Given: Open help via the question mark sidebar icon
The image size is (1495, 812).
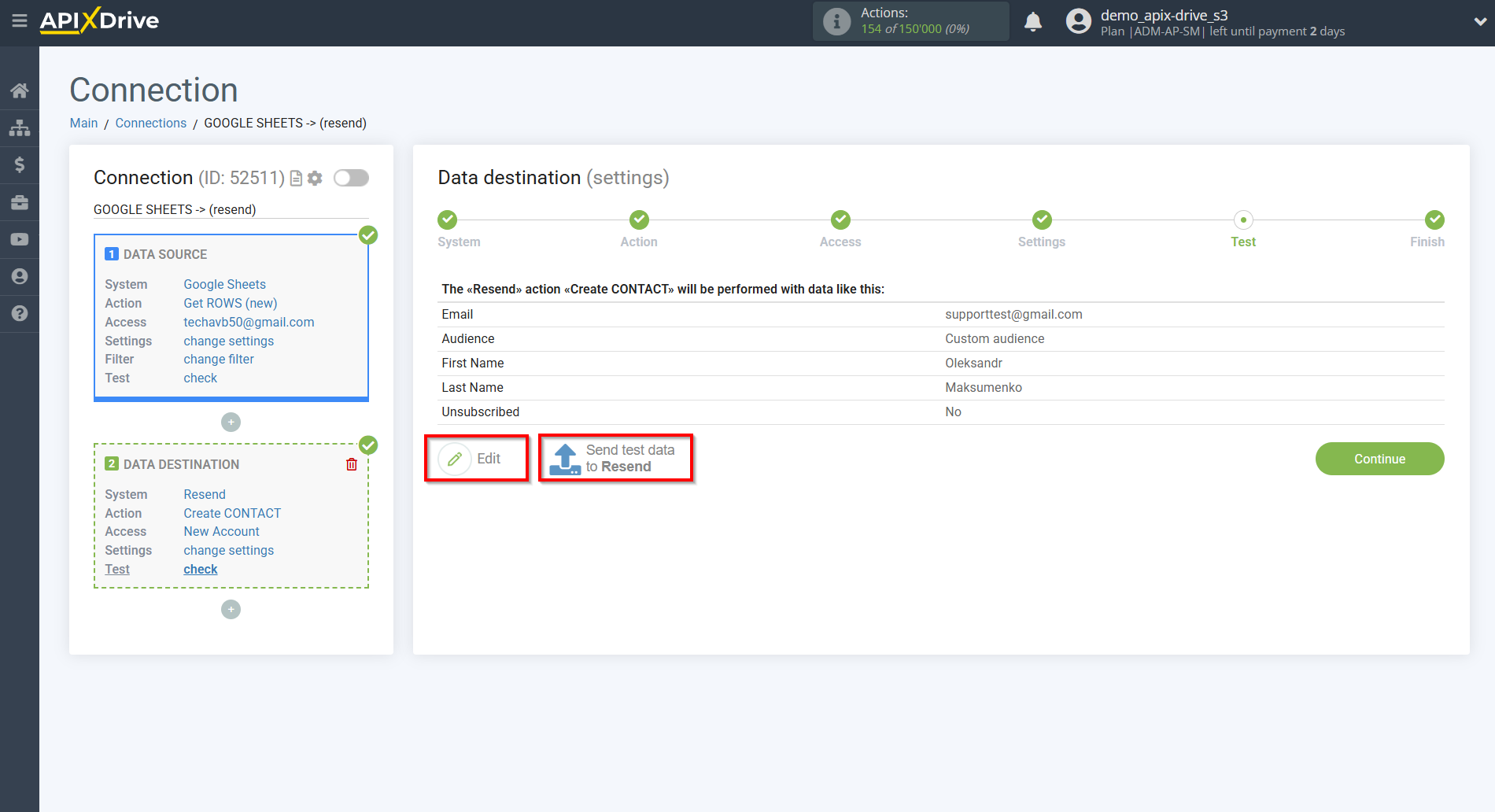Looking at the screenshot, I should (20, 313).
